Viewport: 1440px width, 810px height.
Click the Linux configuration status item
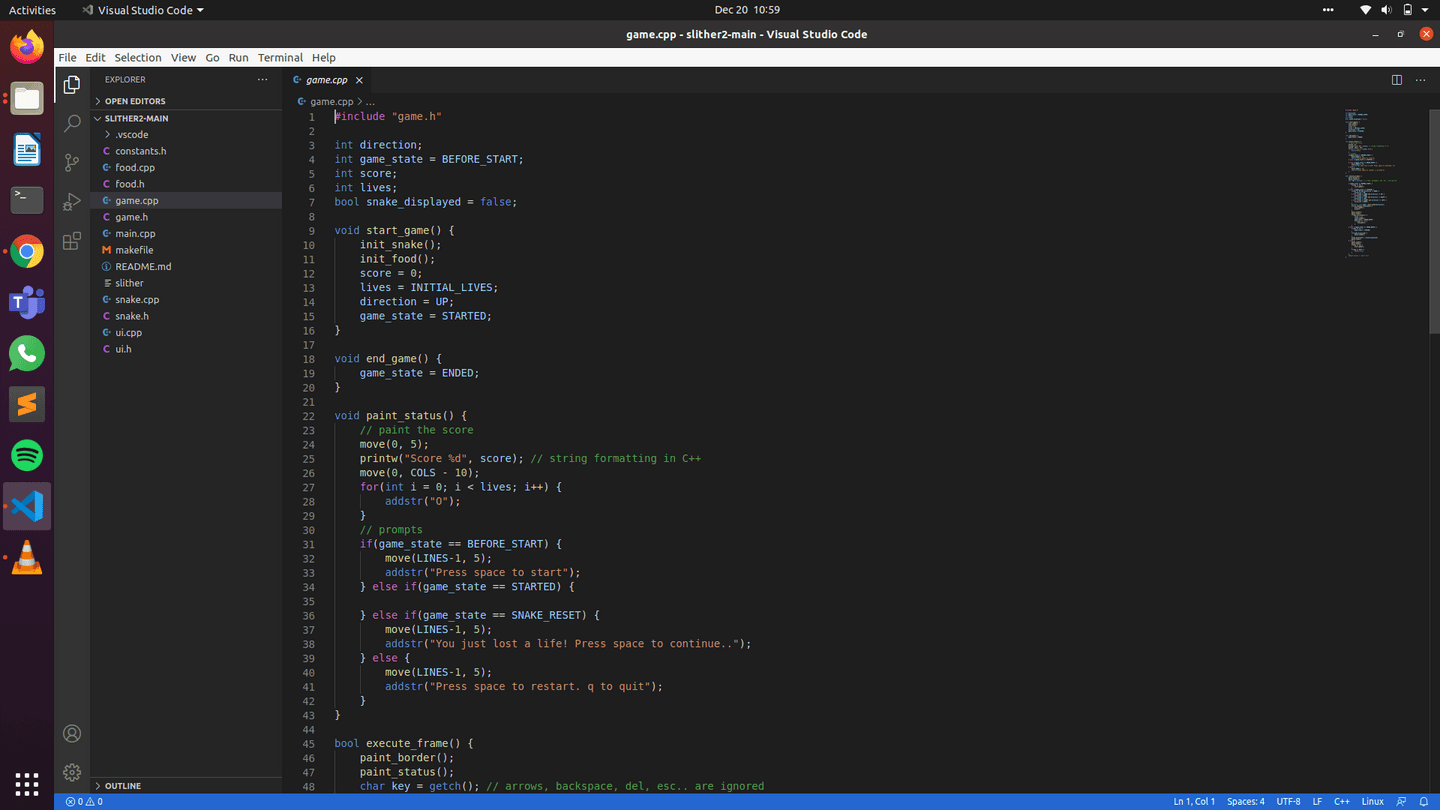click(x=1373, y=802)
